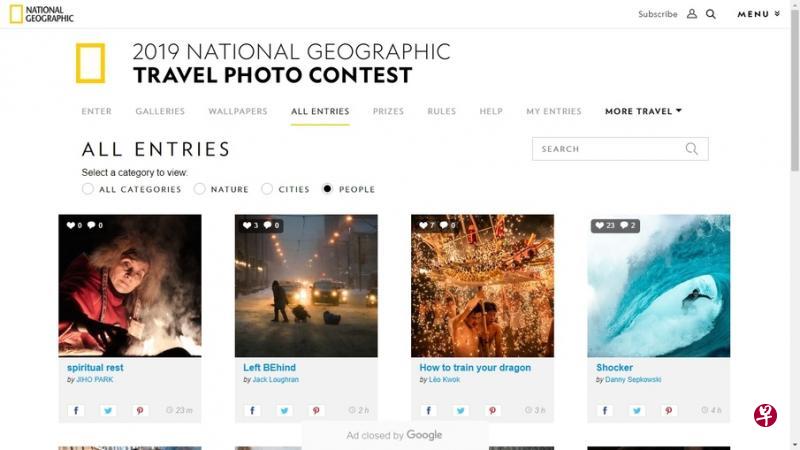The height and width of the screenshot is (450, 800).
Task: Click the heart icon on Shocker photo
Action: (x=599, y=226)
